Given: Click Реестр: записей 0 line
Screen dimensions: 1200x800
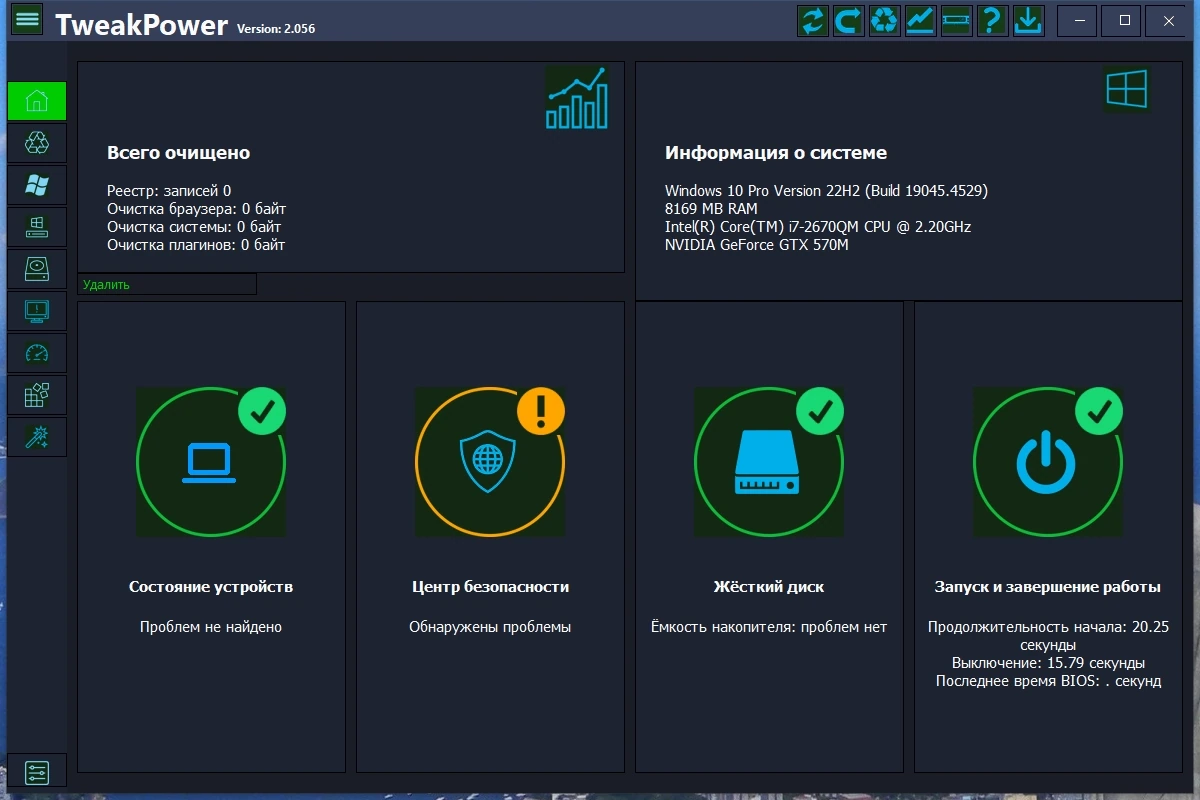Looking at the screenshot, I should click(x=169, y=191).
